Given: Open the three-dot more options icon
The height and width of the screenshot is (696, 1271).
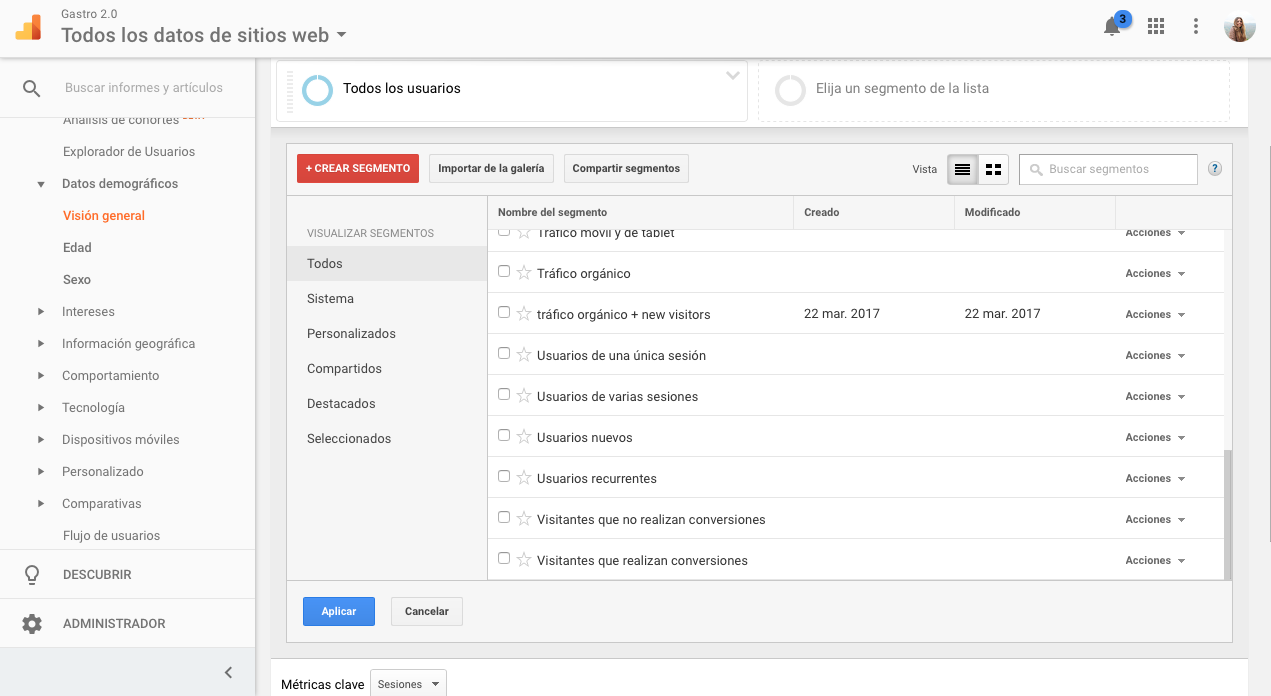Looking at the screenshot, I should pyautogui.click(x=1196, y=27).
